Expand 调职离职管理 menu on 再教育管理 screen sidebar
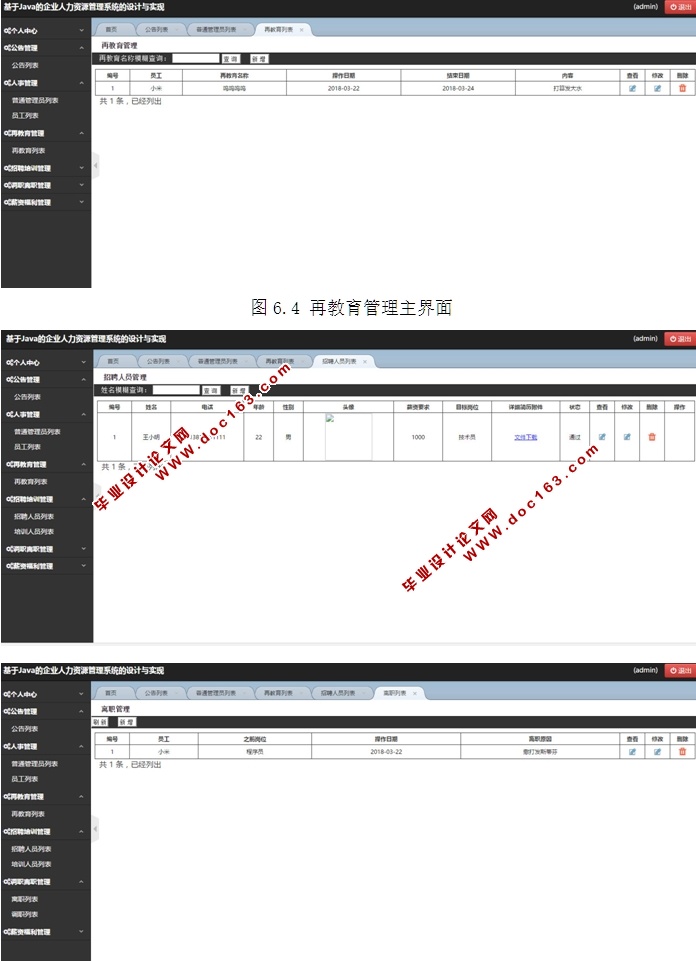696x961 pixels. (45, 185)
